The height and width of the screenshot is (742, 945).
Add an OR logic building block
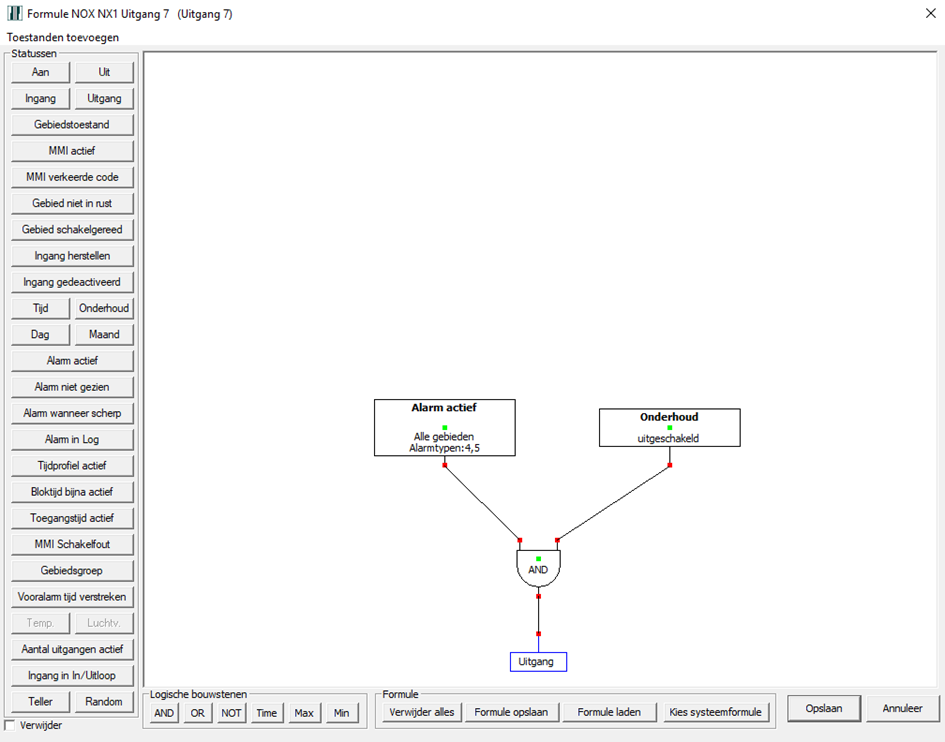198,713
